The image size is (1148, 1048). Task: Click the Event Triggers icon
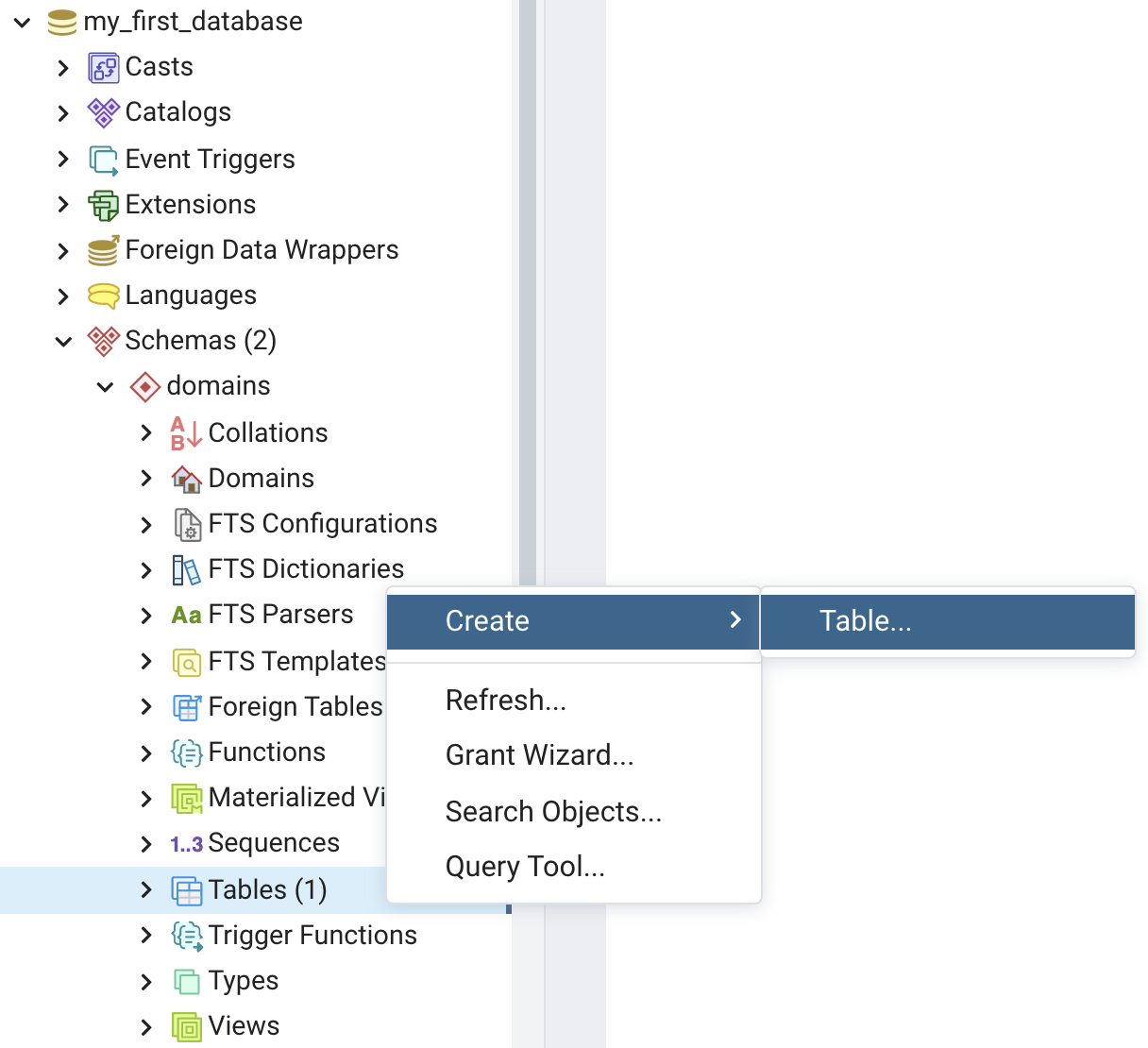coord(103,160)
